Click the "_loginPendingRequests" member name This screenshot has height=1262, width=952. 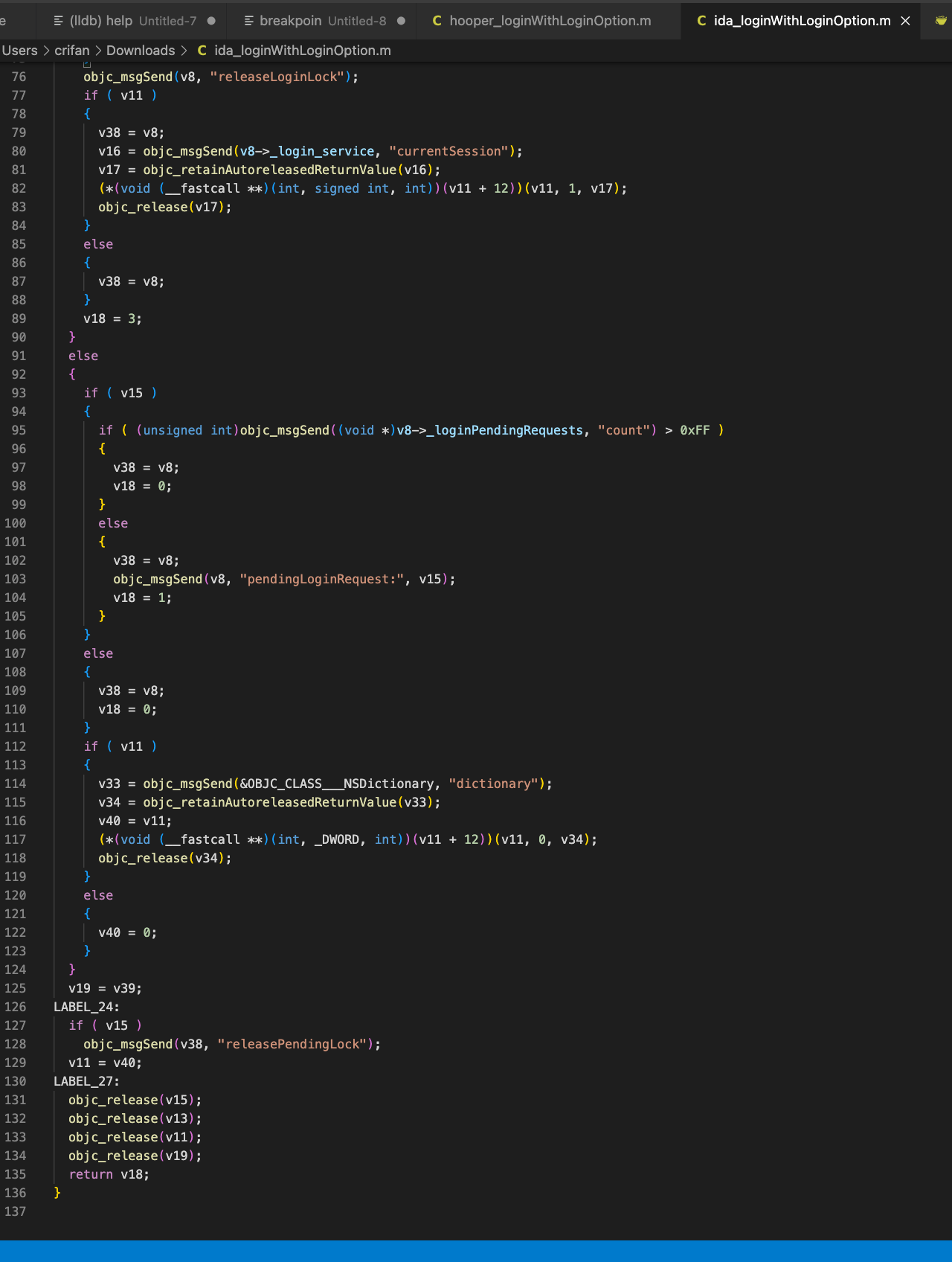(505, 430)
